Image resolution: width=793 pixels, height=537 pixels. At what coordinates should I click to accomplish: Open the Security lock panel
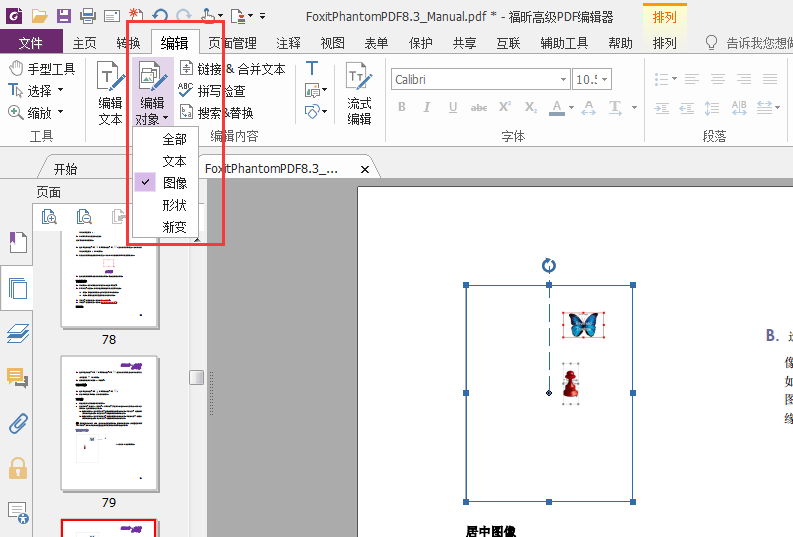[x=18, y=468]
